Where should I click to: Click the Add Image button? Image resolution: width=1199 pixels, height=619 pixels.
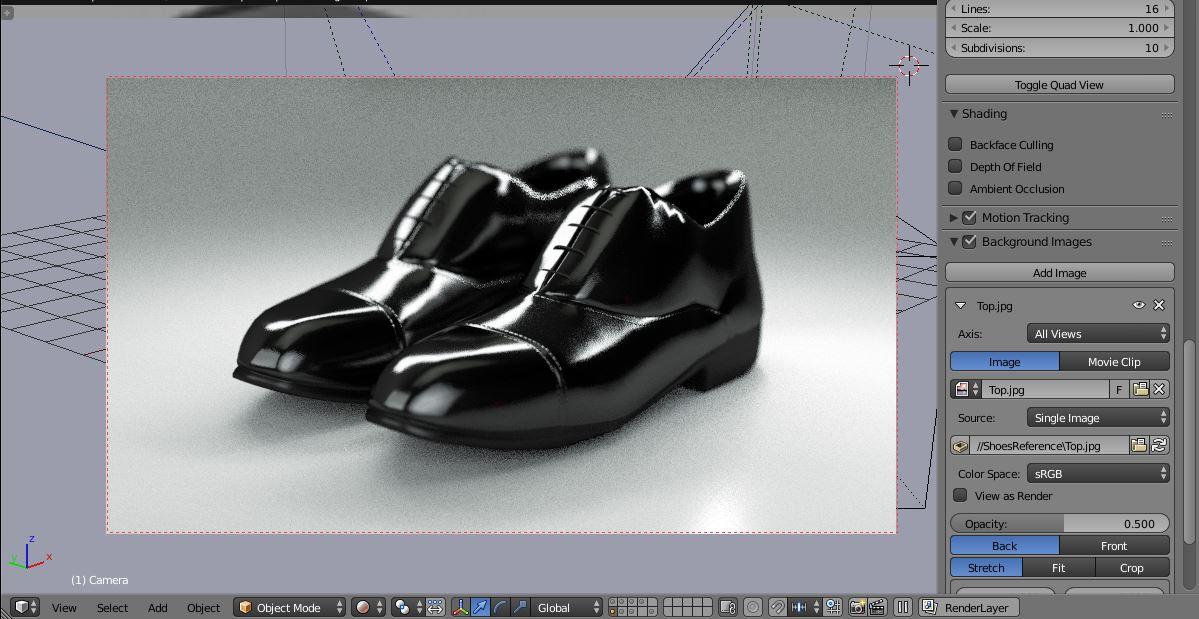(x=1059, y=273)
